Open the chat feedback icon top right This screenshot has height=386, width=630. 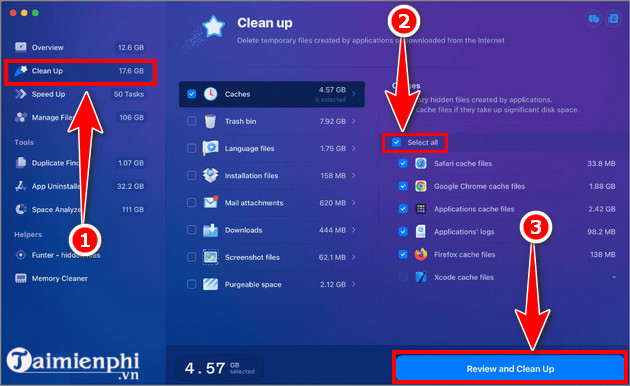click(x=593, y=19)
